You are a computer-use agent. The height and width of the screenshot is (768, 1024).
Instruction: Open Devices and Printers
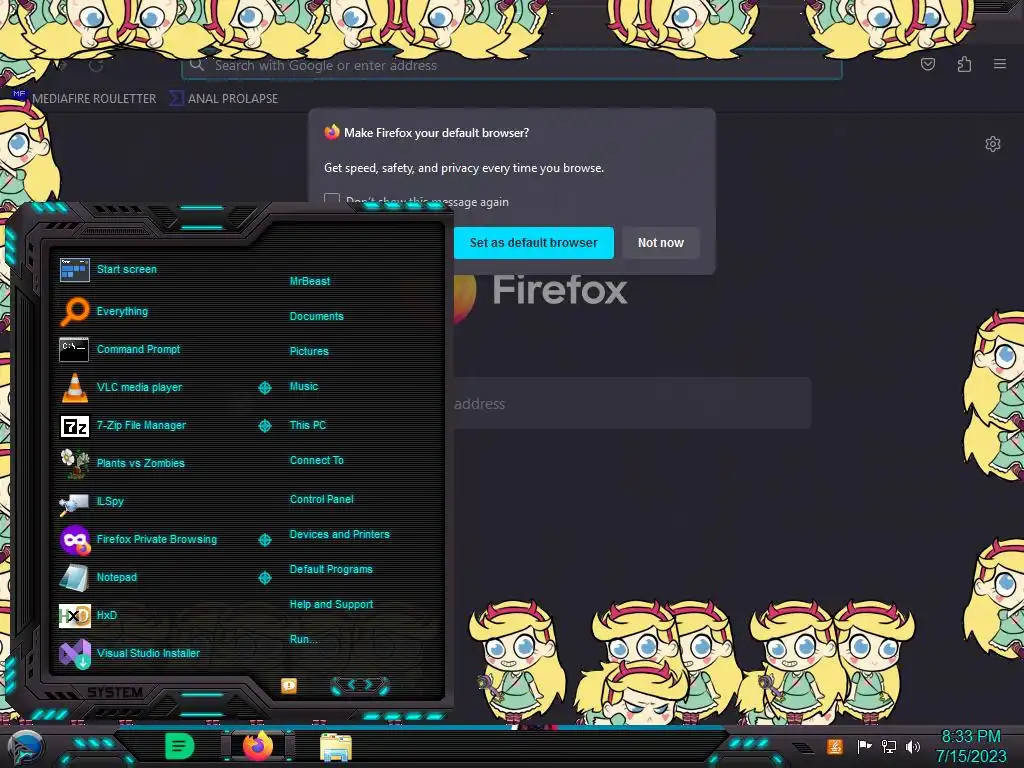[x=340, y=534]
